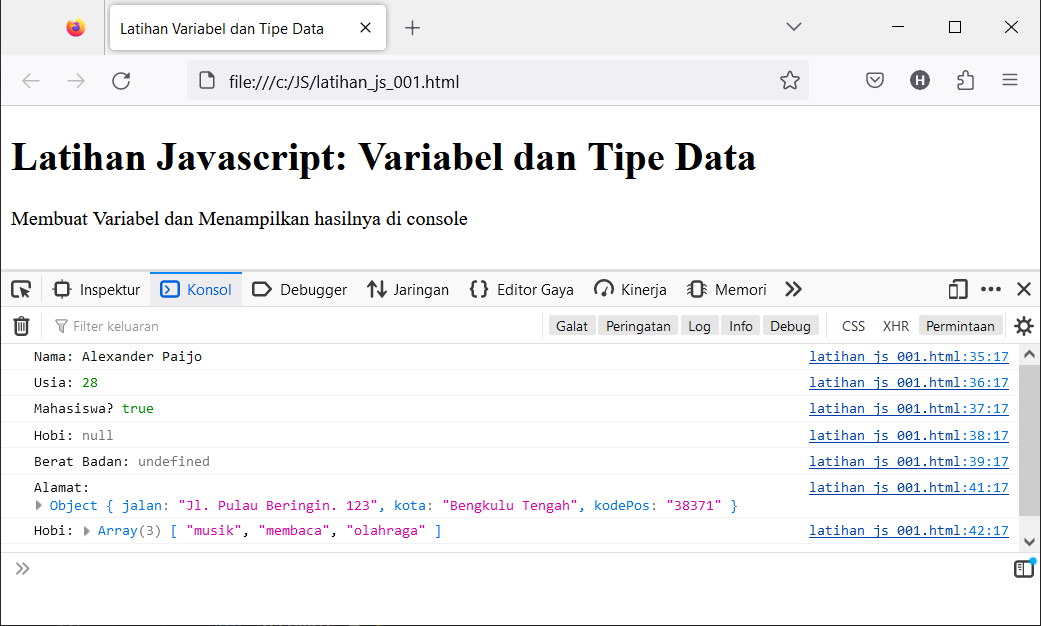This screenshot has height=626, width=1041.
Task: Open the Extensions puzzle icon
Action: point(965,81)
